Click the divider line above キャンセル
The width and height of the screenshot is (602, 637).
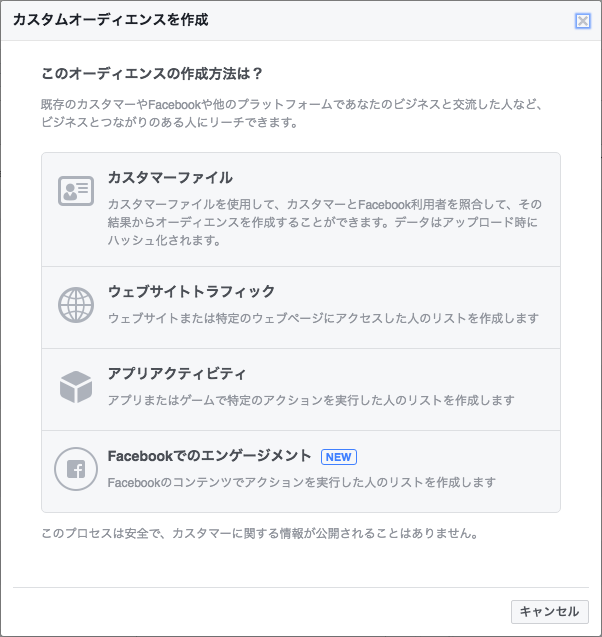click(x=301, y=587)
